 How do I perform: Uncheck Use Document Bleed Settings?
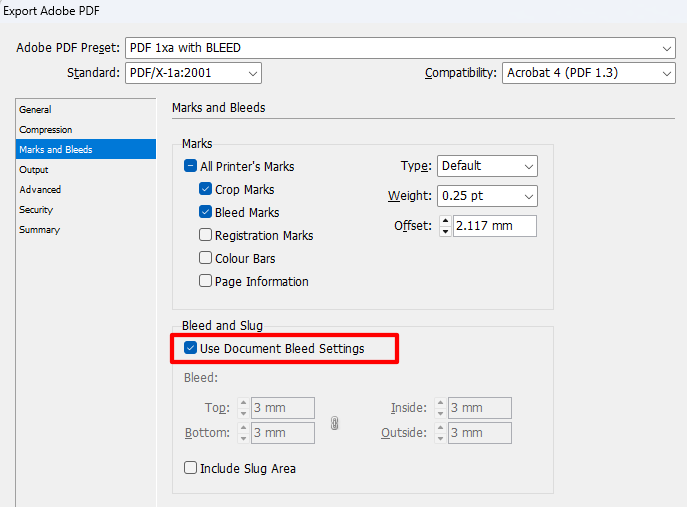[191, 349]
